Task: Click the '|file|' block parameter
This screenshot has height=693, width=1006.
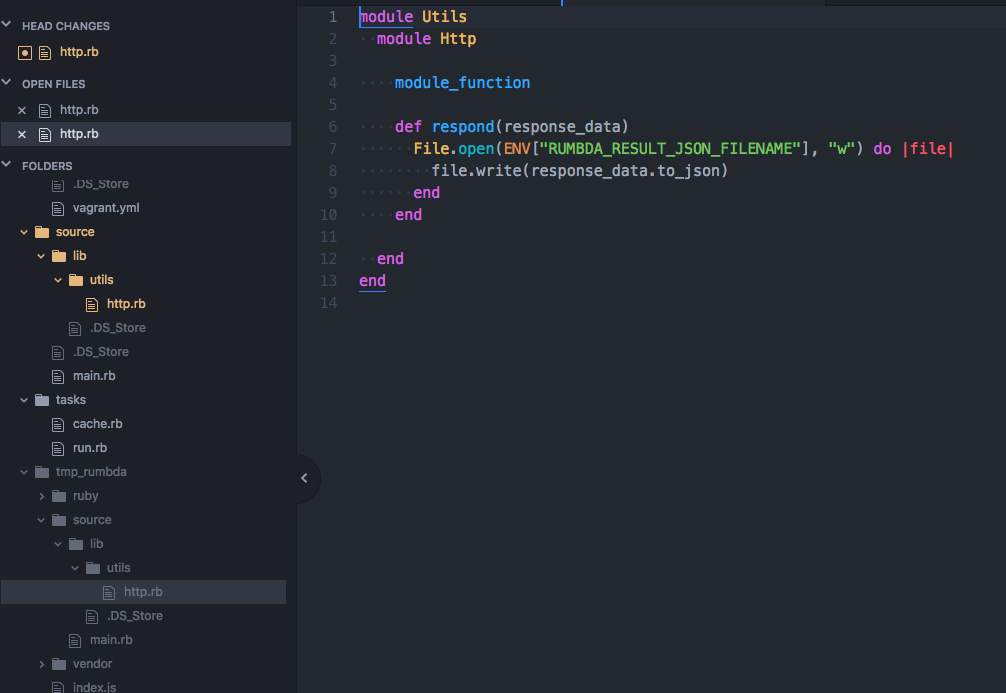Action: [928, 149]
